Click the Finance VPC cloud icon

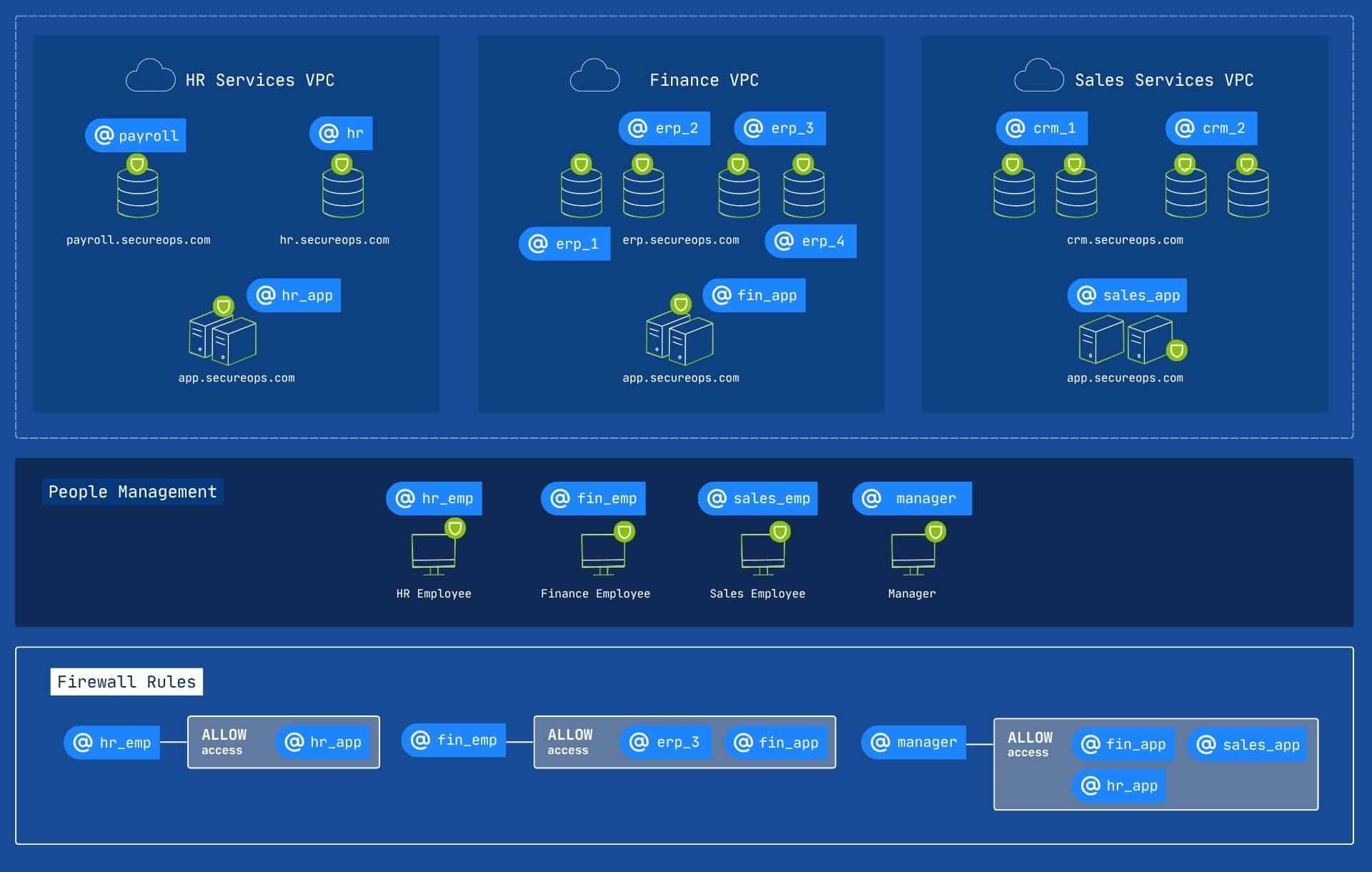point(595,76)
